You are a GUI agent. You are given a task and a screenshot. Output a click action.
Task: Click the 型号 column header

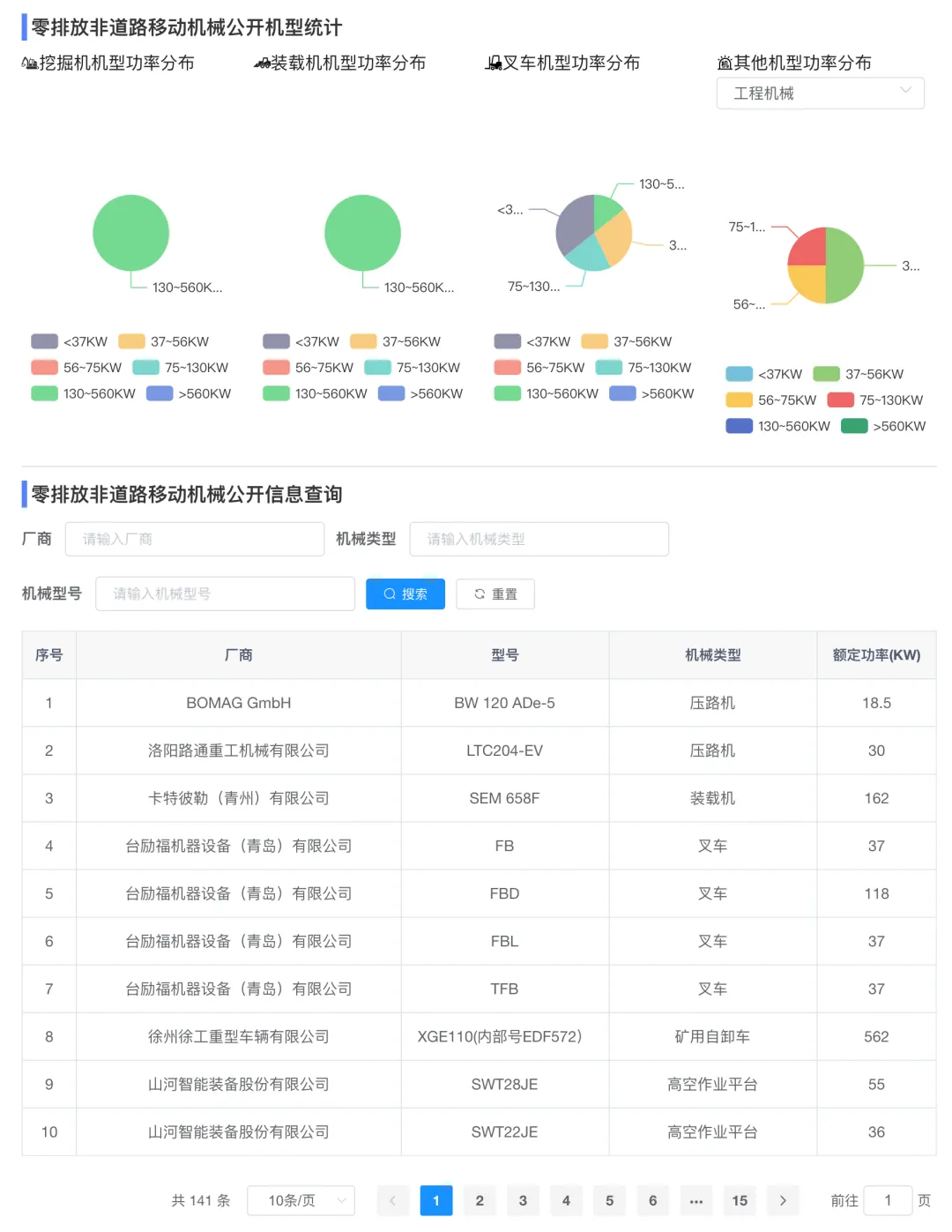(504, 655)
